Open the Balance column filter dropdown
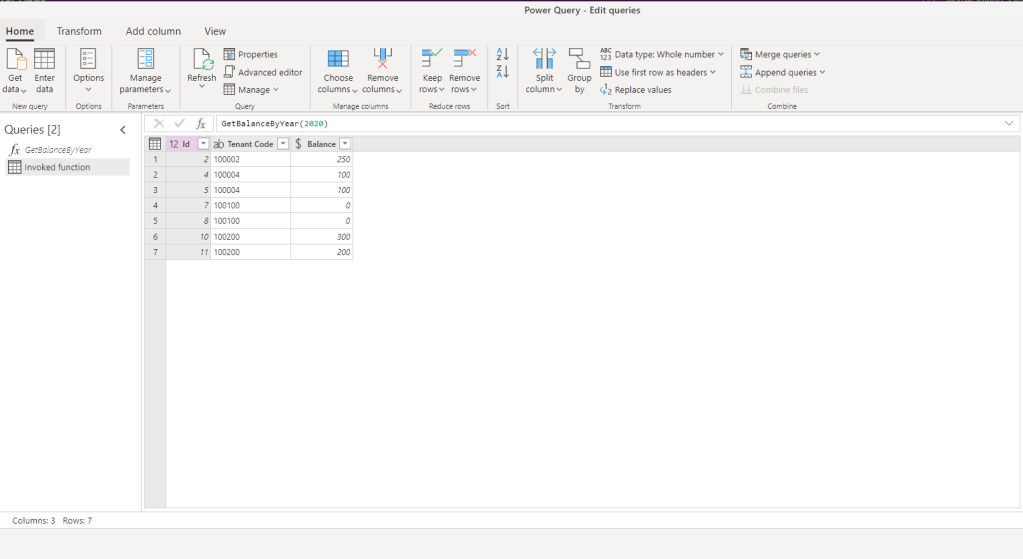This screenshot has height=559, width=1023. (345, 144)
